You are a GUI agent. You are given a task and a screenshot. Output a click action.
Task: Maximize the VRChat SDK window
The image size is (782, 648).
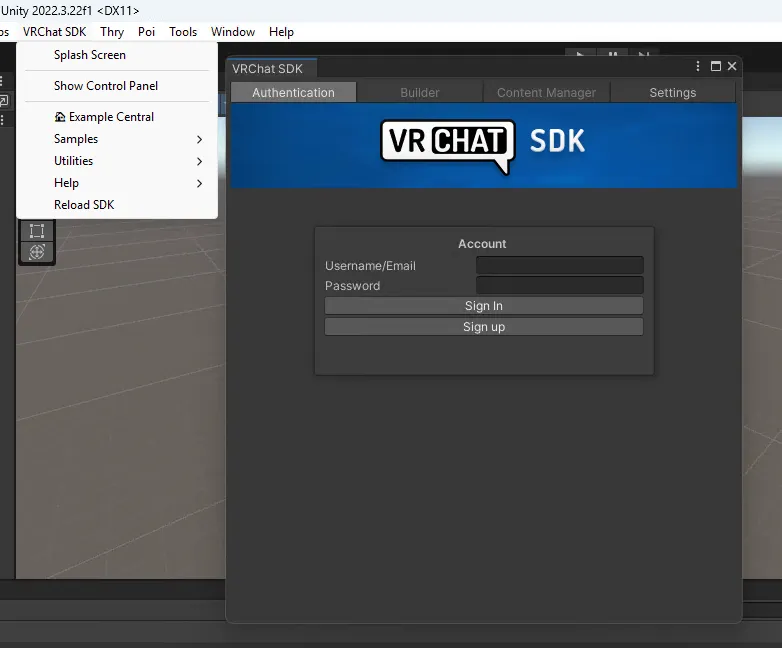coord(716,66)
